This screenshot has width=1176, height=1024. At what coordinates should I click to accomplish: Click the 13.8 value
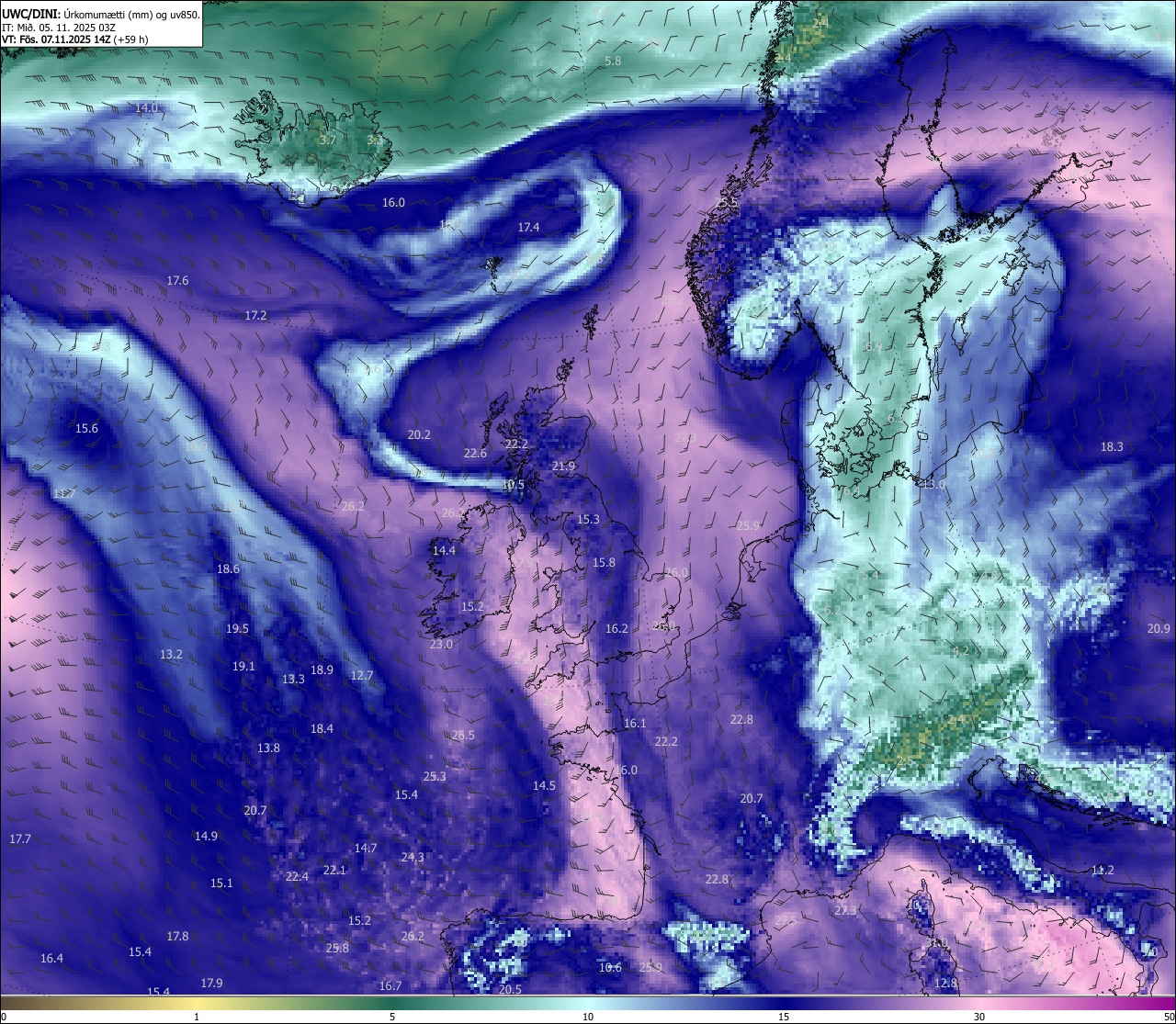point(268,748)
